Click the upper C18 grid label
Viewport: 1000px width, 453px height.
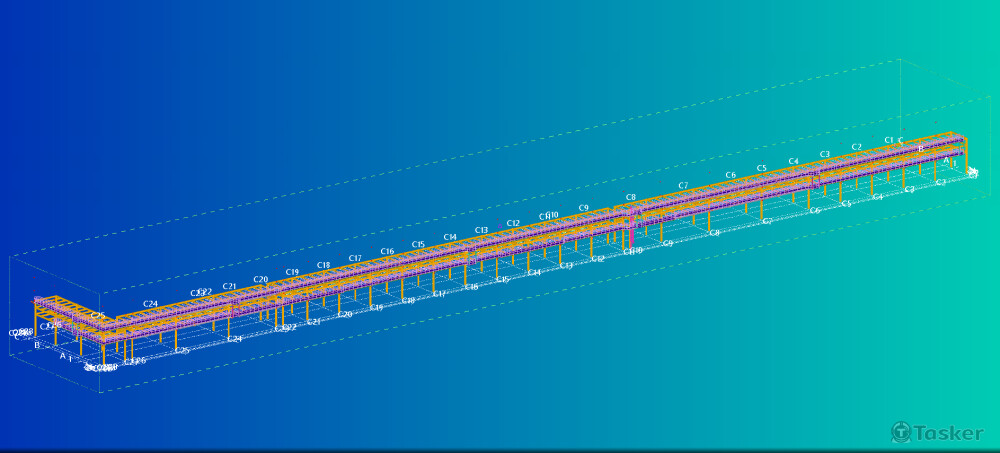[323, 265]
